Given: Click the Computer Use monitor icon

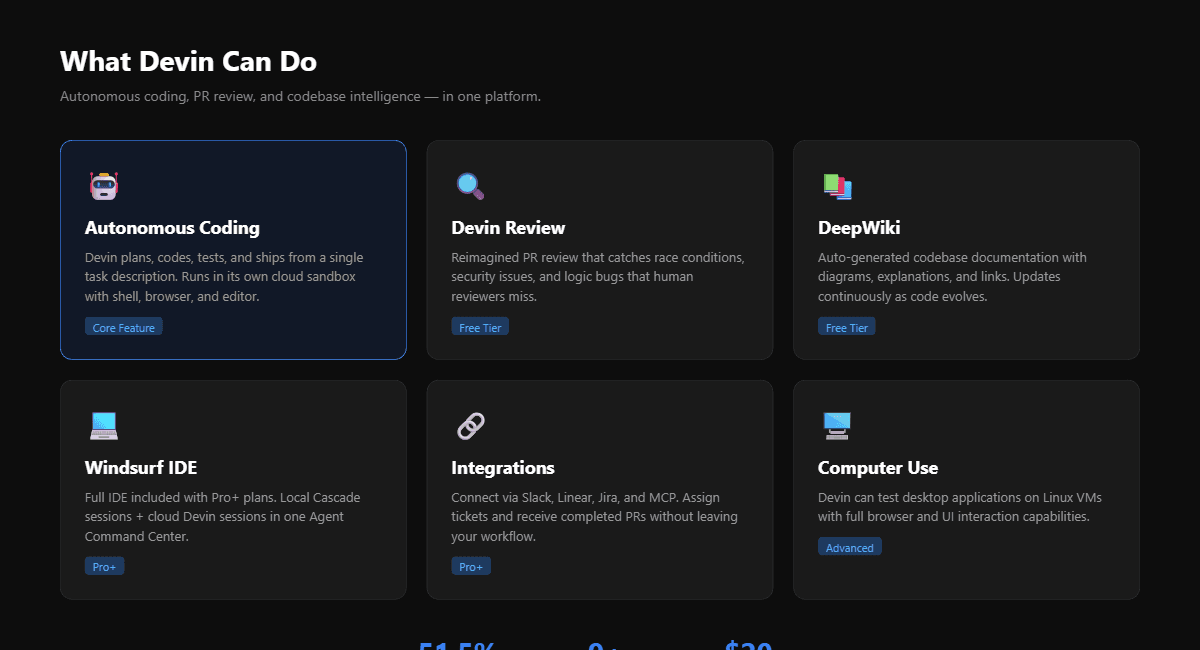Looking at the screenshot, I should click(x=836, y=426).
